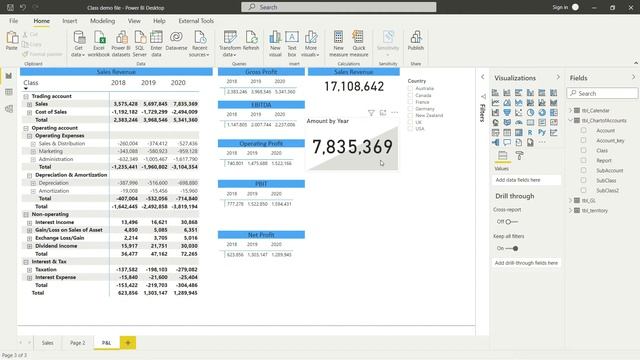640x360 pixels.
Task: Switch to Report view in left sidebar
Action: [9, 76]
